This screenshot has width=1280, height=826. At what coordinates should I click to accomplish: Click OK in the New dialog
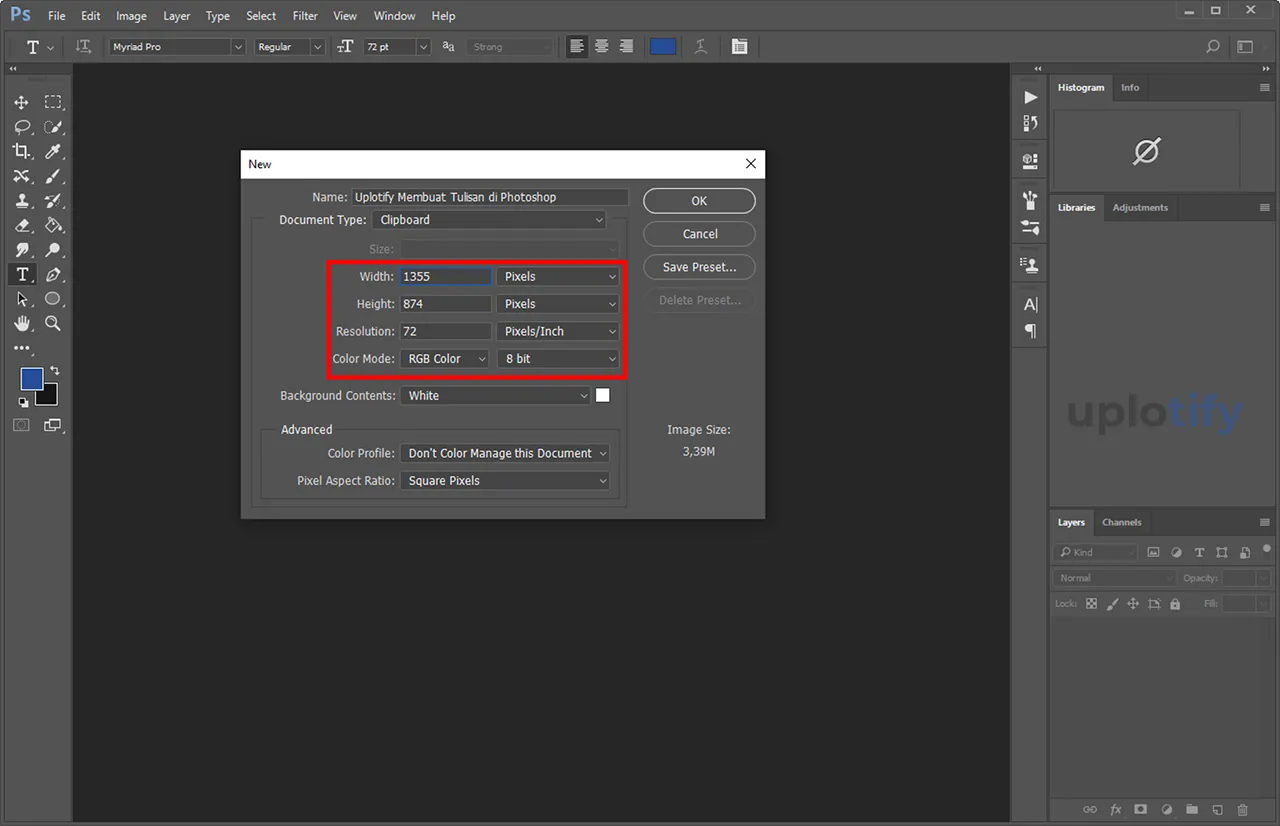[699, 201]
